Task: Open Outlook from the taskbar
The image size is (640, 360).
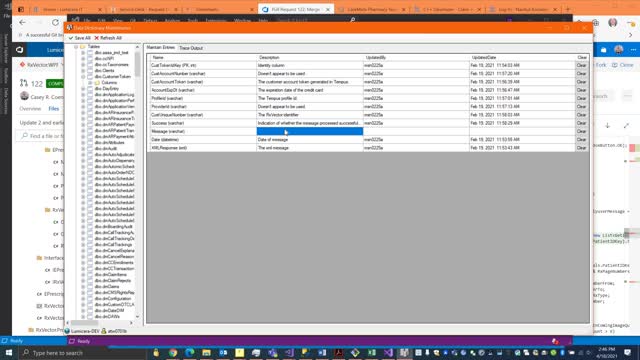Action: [x=223, y=353]
